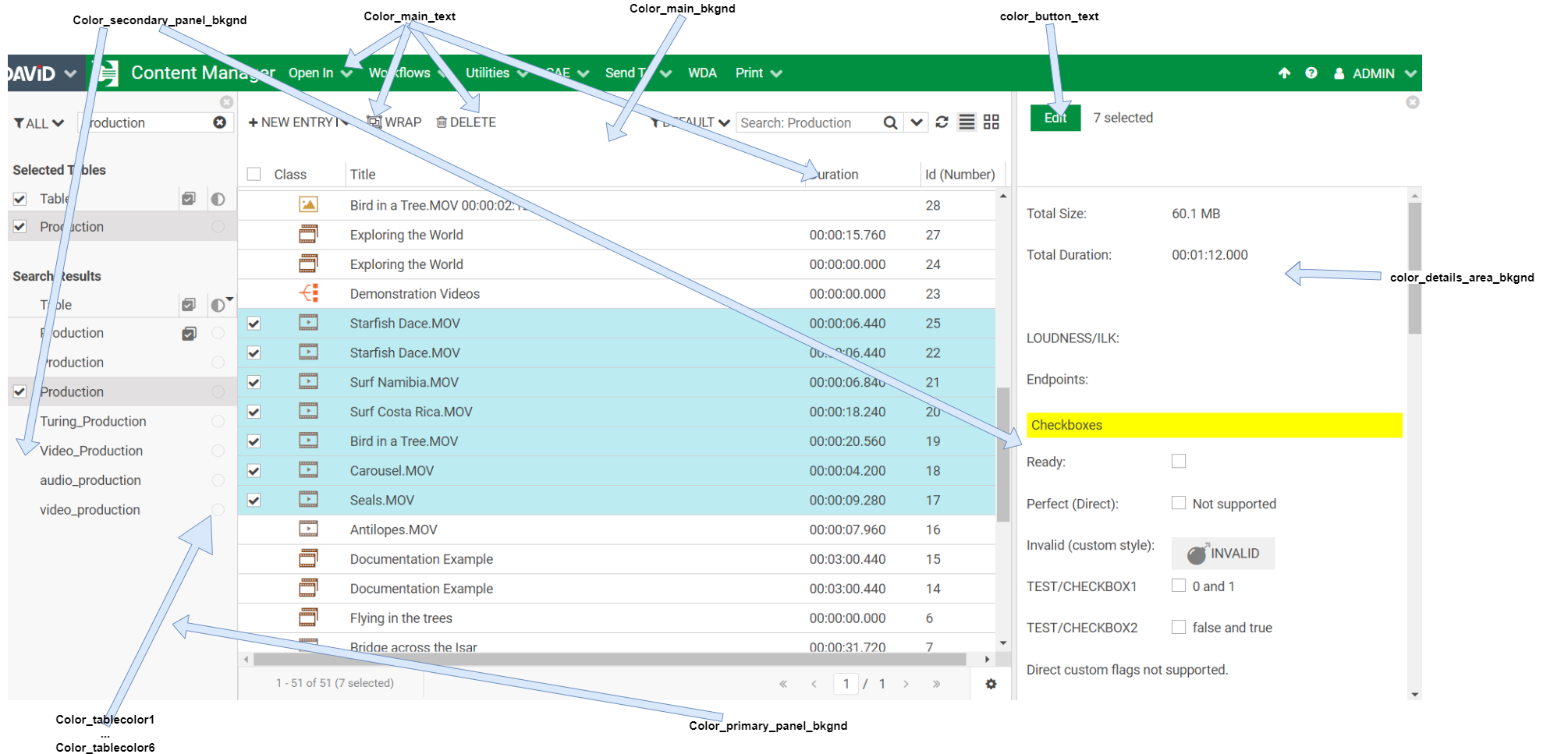Screen dimensions: 1568x754
Task: Enable the TEST/CHECKBOX2 checkbox
Action: 1179,627
